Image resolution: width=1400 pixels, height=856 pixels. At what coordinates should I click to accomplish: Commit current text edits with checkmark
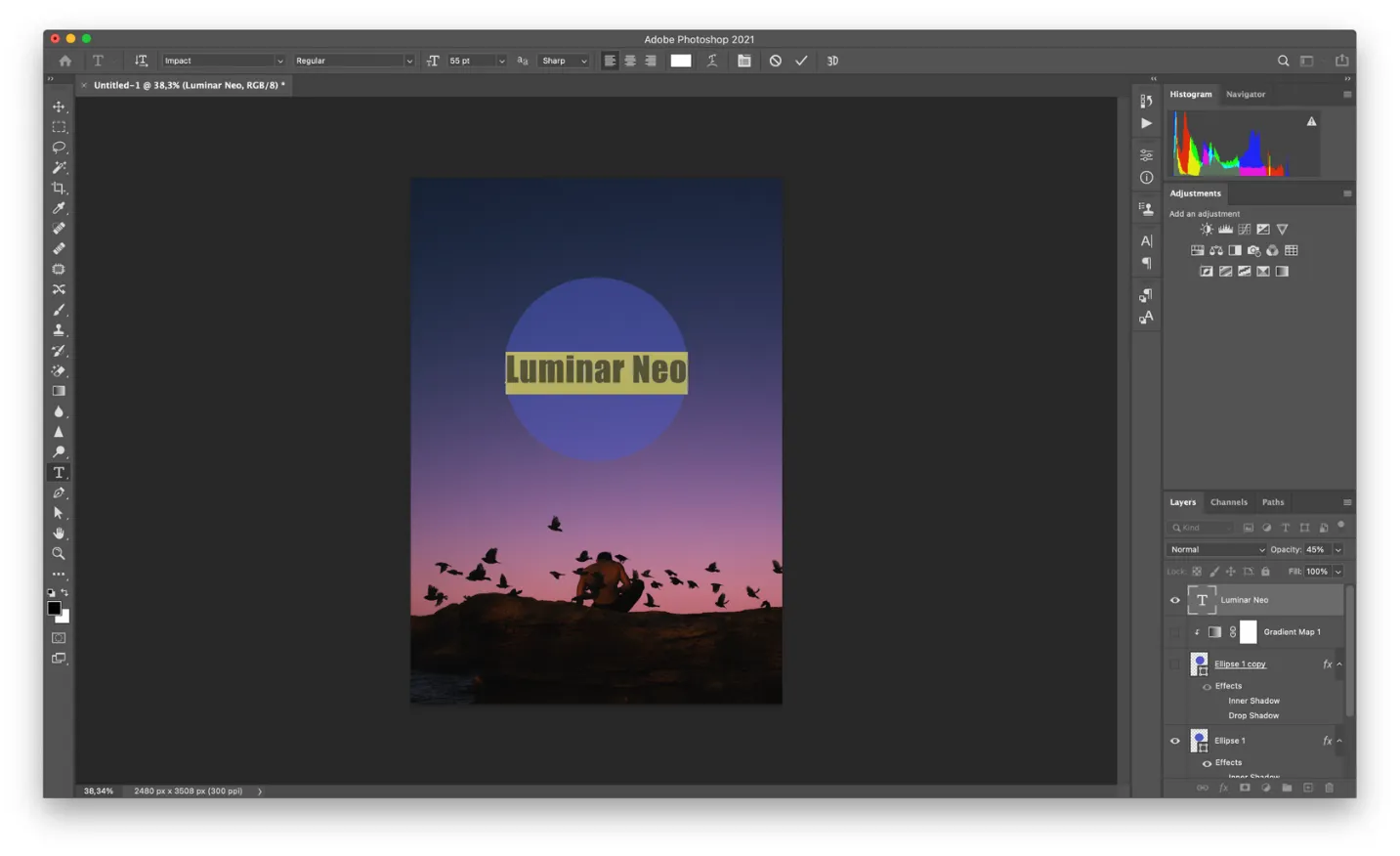(802, 61)
